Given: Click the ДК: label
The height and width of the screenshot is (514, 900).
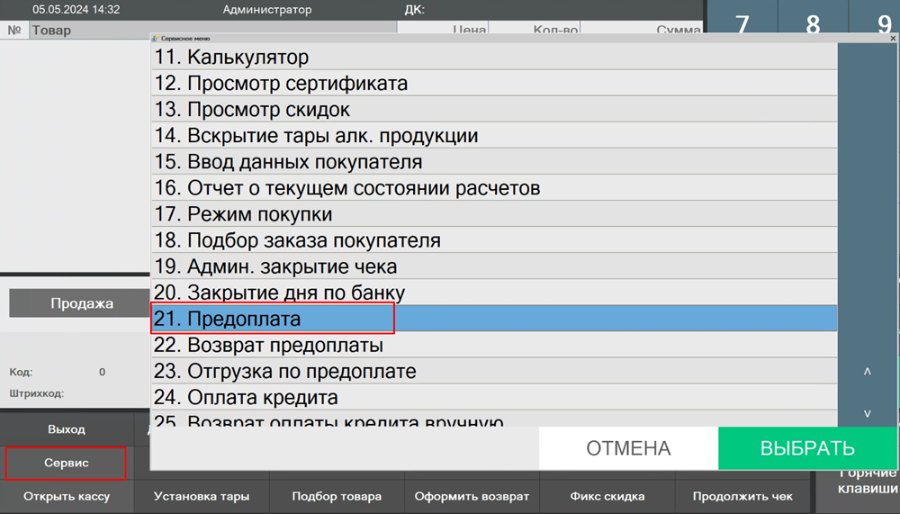Looking at the screenshot, I should (x=414, y=10).
